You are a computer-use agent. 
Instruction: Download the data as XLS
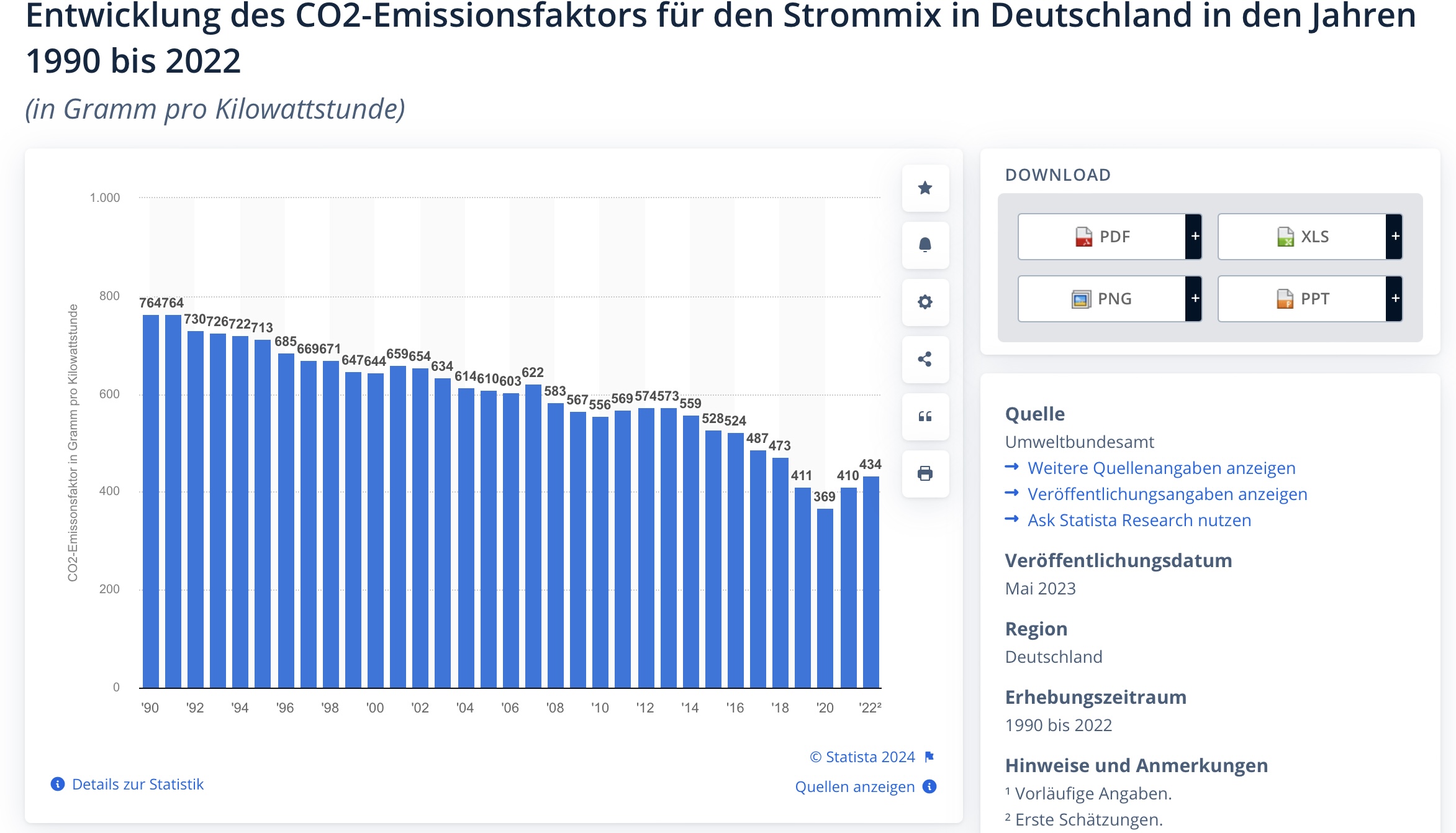[x=1302, y=237]
